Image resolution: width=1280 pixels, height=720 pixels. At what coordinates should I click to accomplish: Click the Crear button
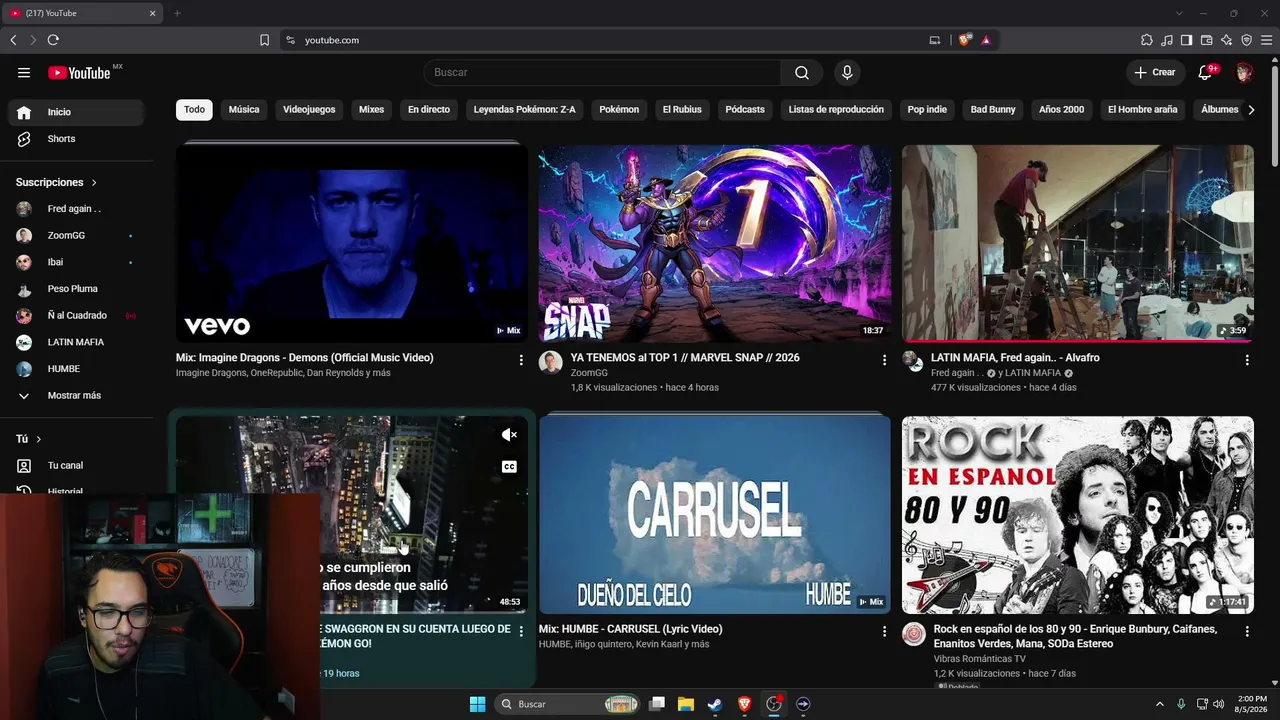point(1155,72)
